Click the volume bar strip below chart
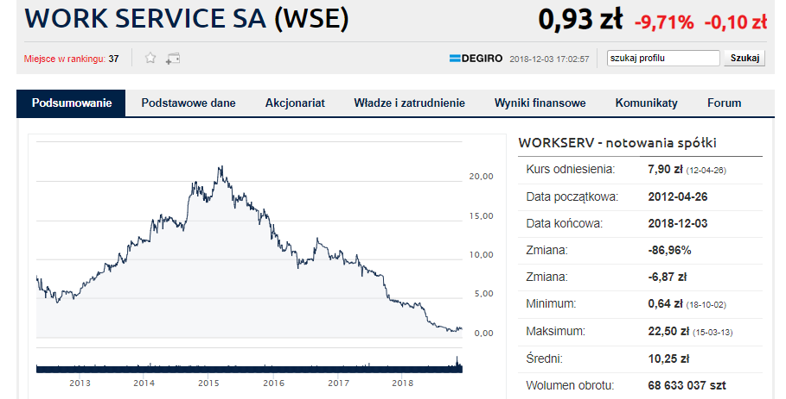Image resolution: width=786 pixels, height=399 pixels. point(249,368)
